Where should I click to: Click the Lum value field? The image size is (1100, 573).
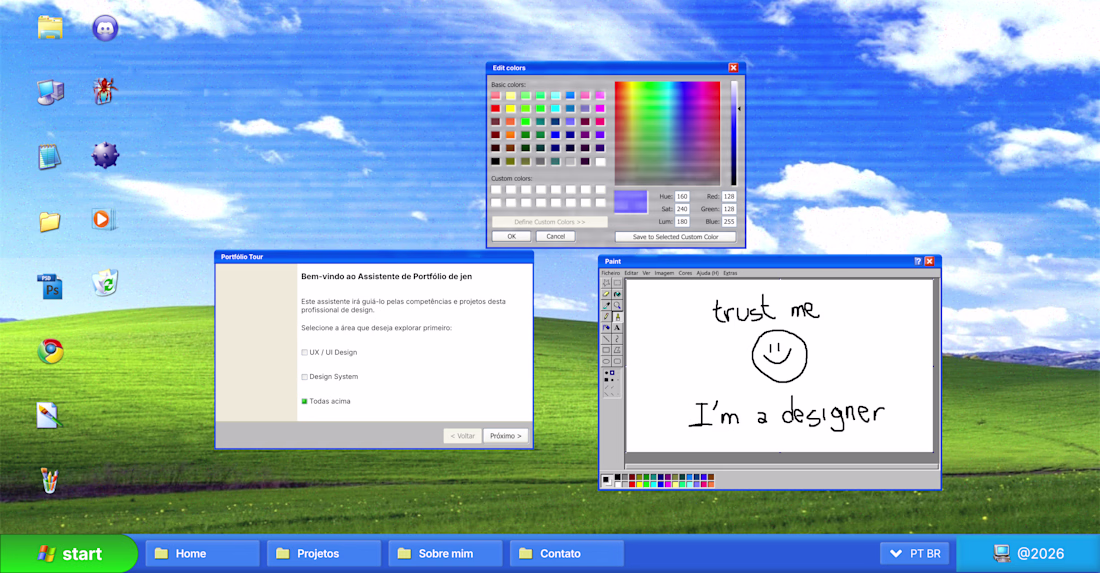682,222
